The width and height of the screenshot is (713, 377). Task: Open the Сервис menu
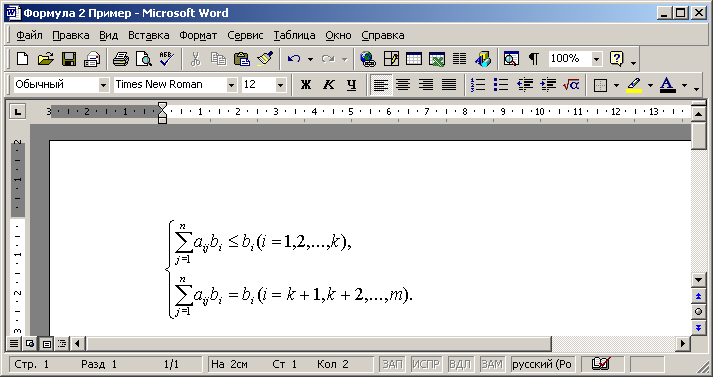[245, 35]
